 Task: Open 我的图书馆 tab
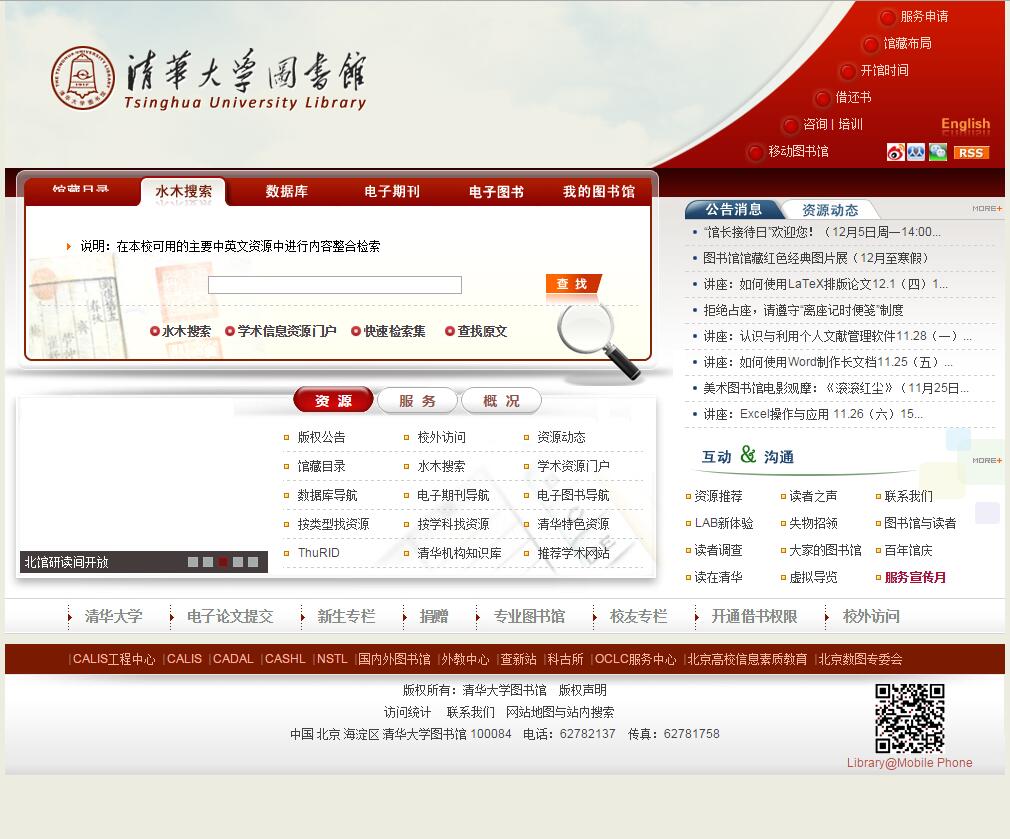(x=598, y=191)
